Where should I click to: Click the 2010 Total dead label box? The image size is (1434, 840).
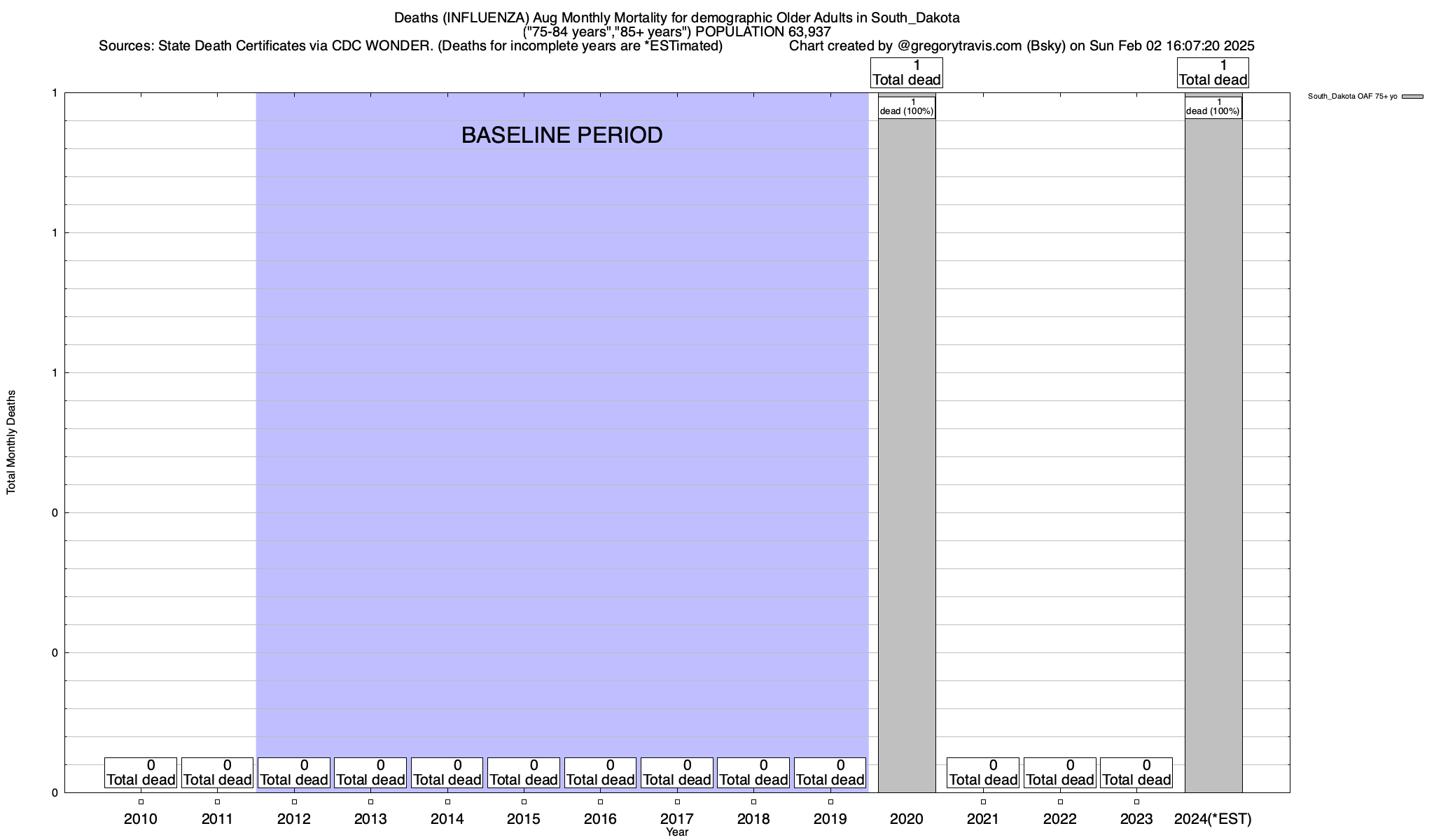pos(141,773)
